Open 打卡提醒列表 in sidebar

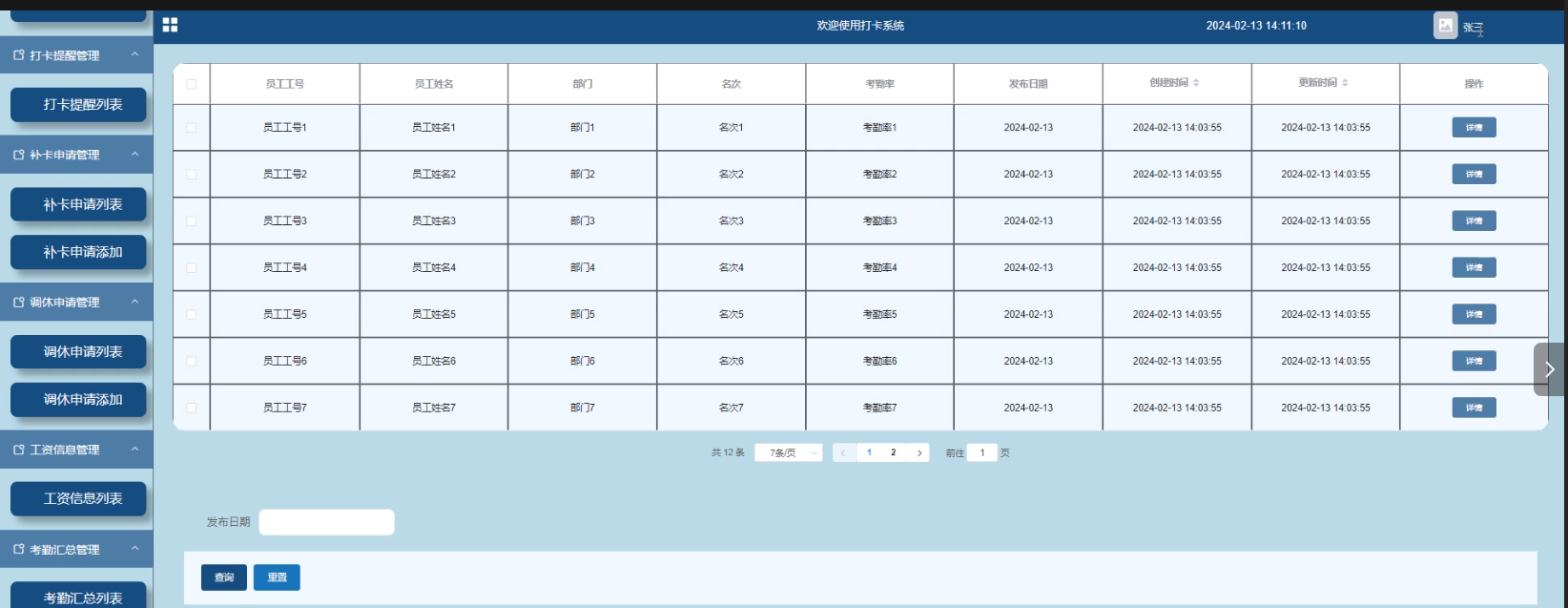point(78,104)
